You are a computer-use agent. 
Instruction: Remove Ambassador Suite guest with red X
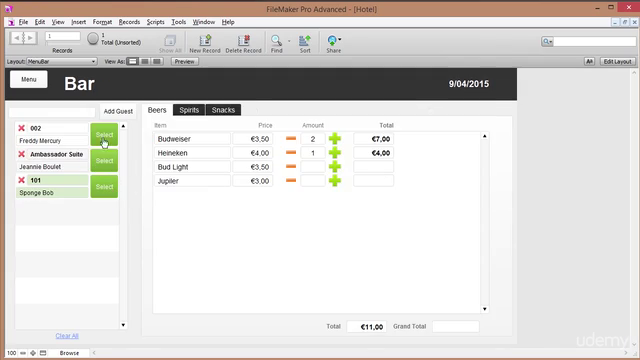coord(22,154)
